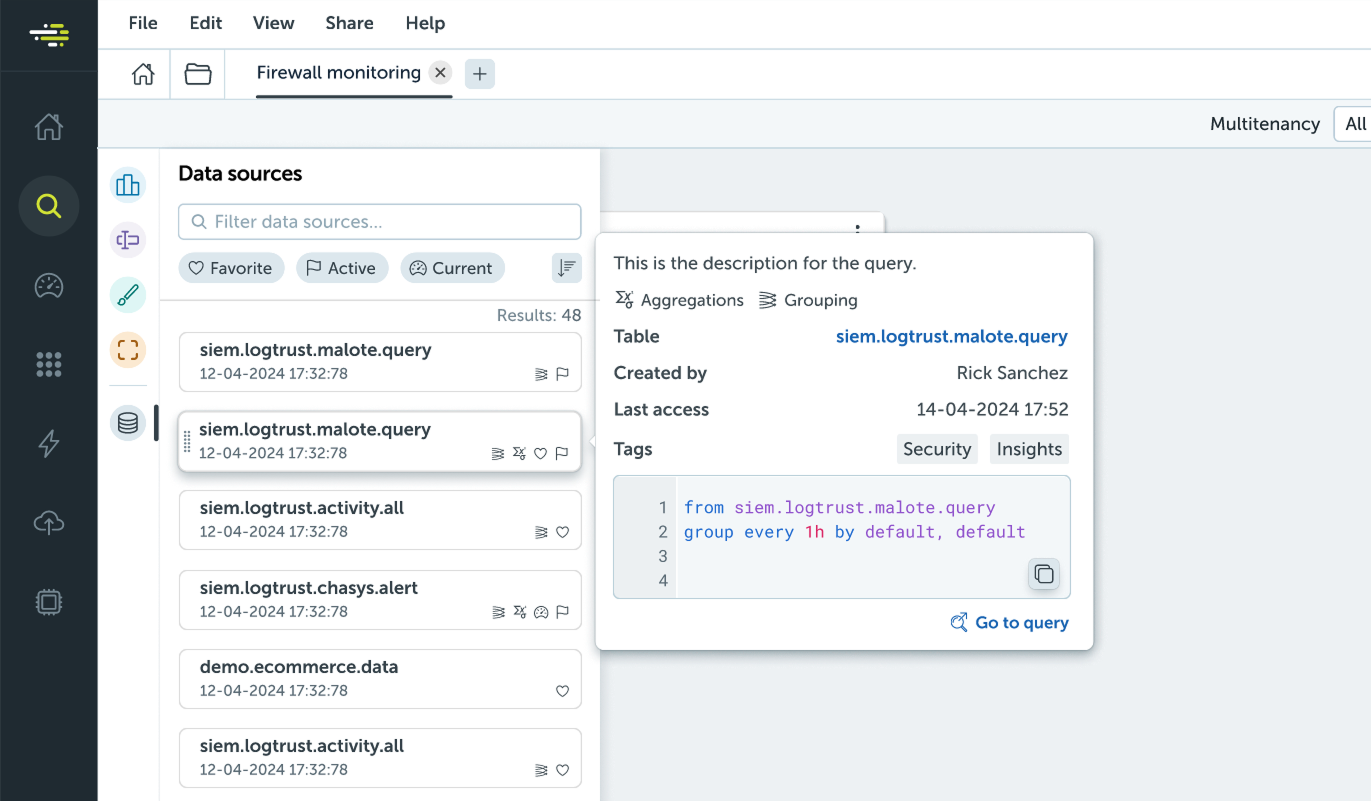
Task: Copy the query code with copy icon
Action: click(x=1043, y=574)
